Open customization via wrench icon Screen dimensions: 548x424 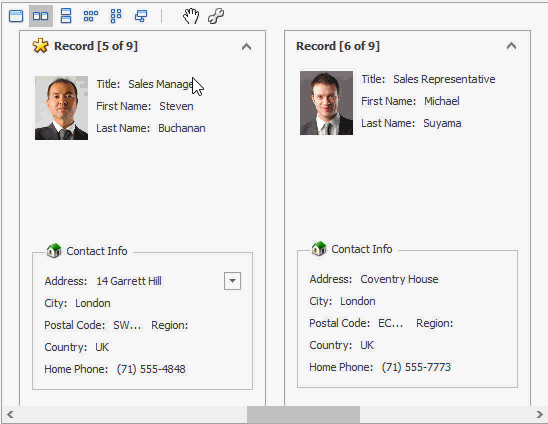(216, 16)
